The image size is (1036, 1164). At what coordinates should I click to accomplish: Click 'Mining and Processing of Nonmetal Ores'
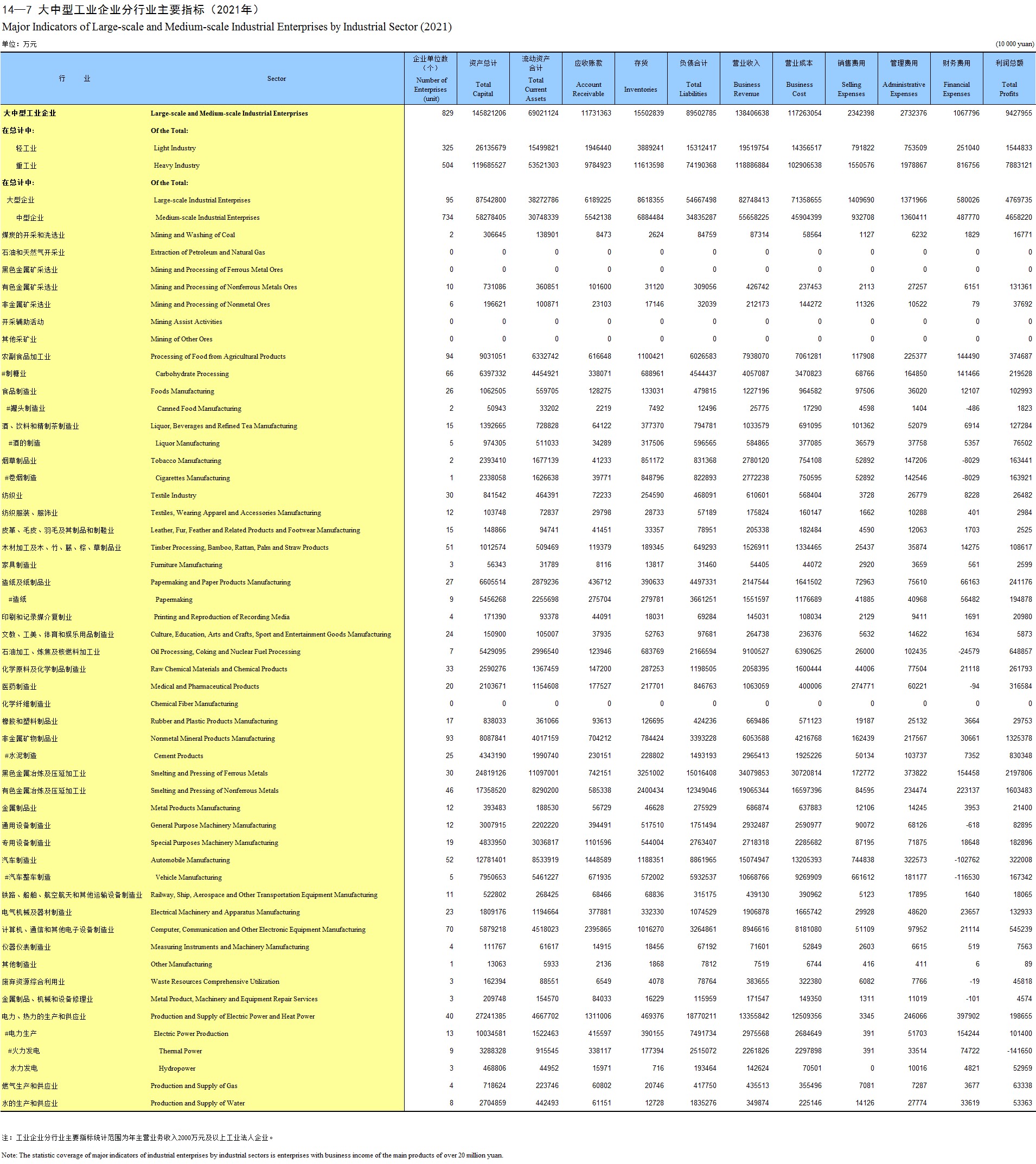pyautogui.click(x=210, y=304)
